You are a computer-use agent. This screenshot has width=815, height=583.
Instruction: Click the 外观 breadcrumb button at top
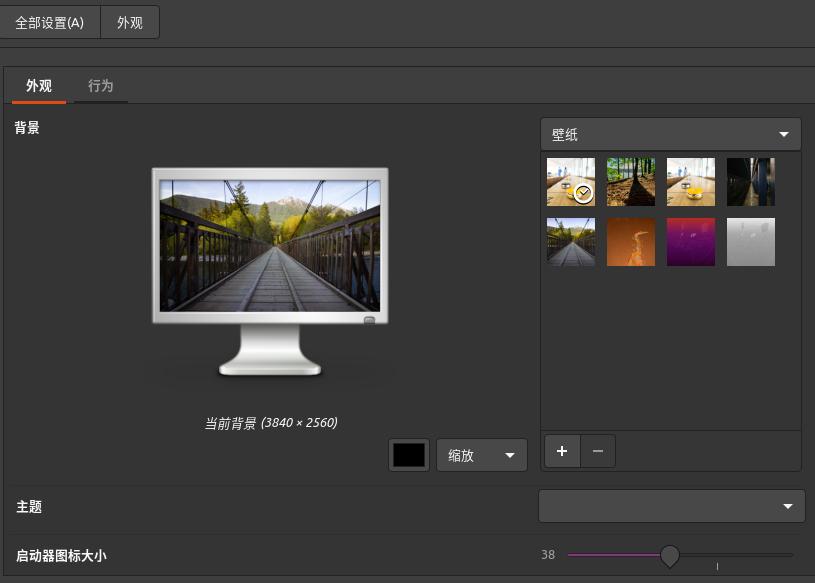click(130, 21)
